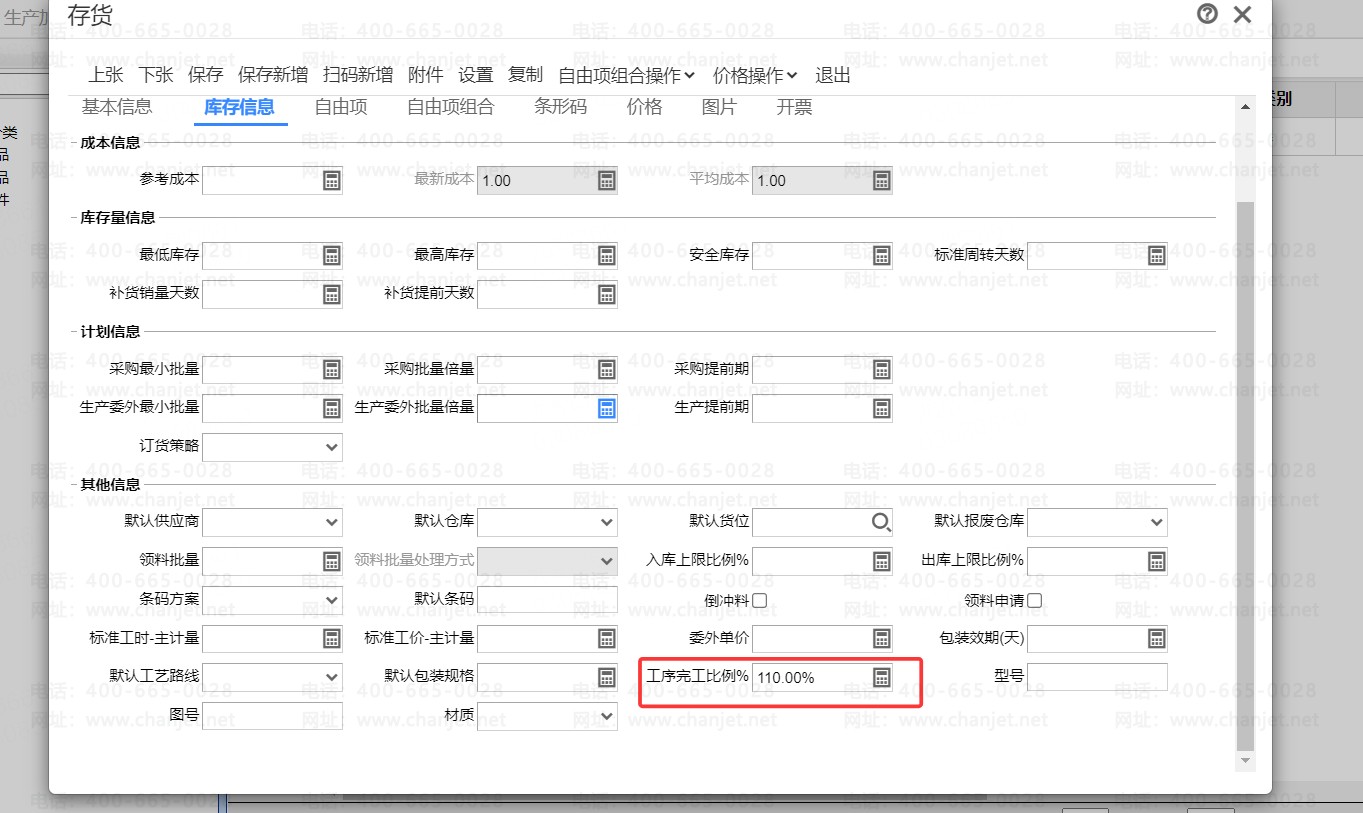Expand the 订货策略 dropdown

coord(331,447)
